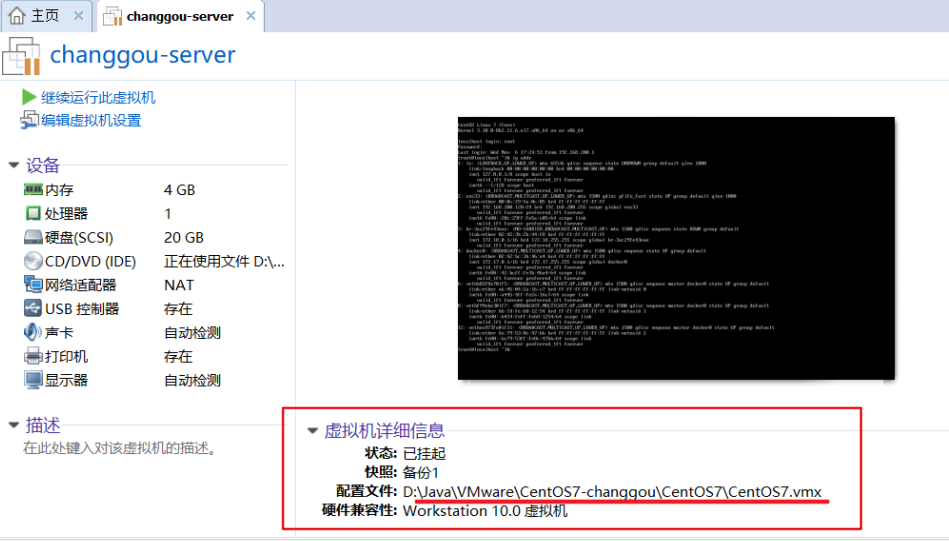
Task: Select the 声卡 device label
Action: pos(59,333)
